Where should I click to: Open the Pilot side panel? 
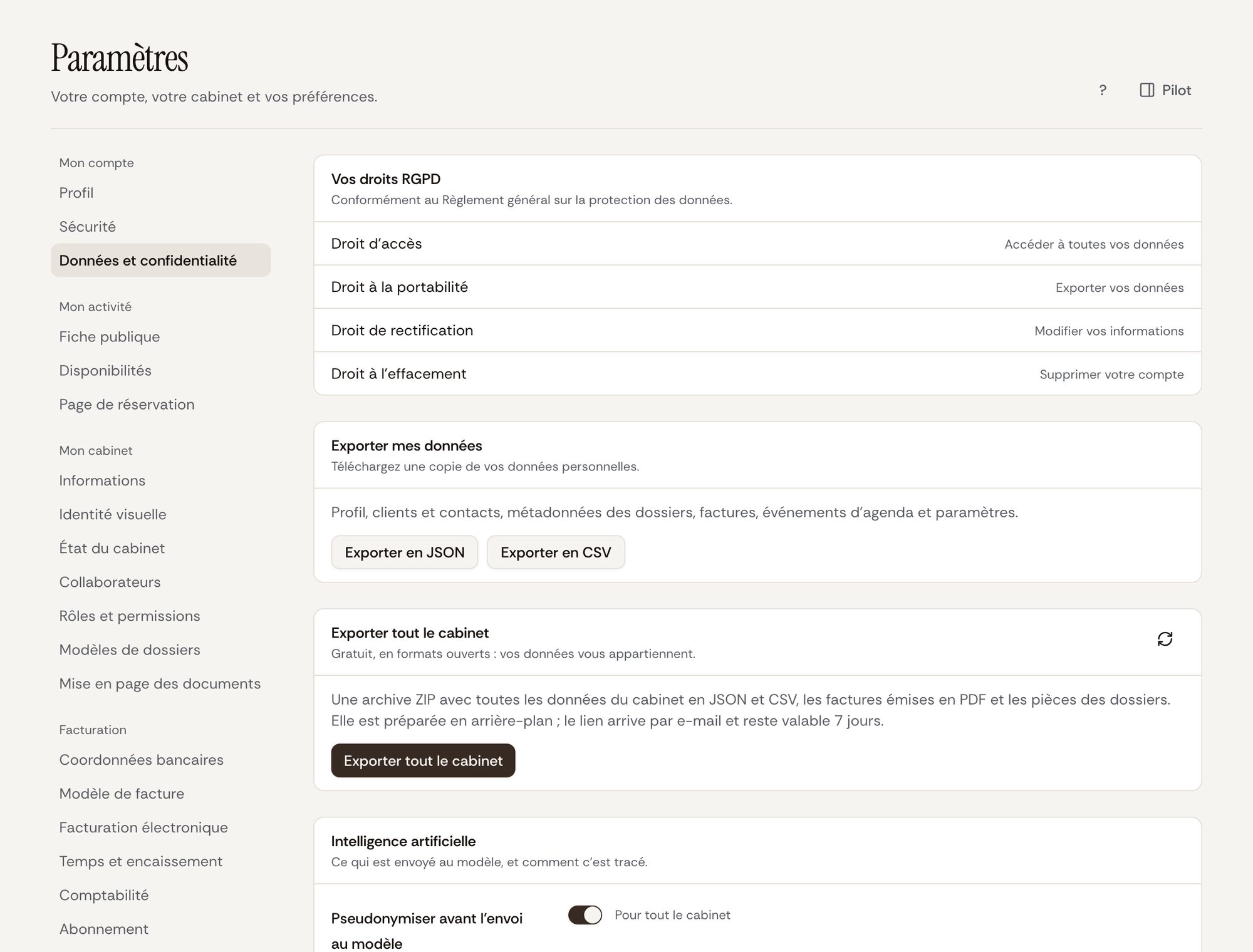(x=1165, y=90)
